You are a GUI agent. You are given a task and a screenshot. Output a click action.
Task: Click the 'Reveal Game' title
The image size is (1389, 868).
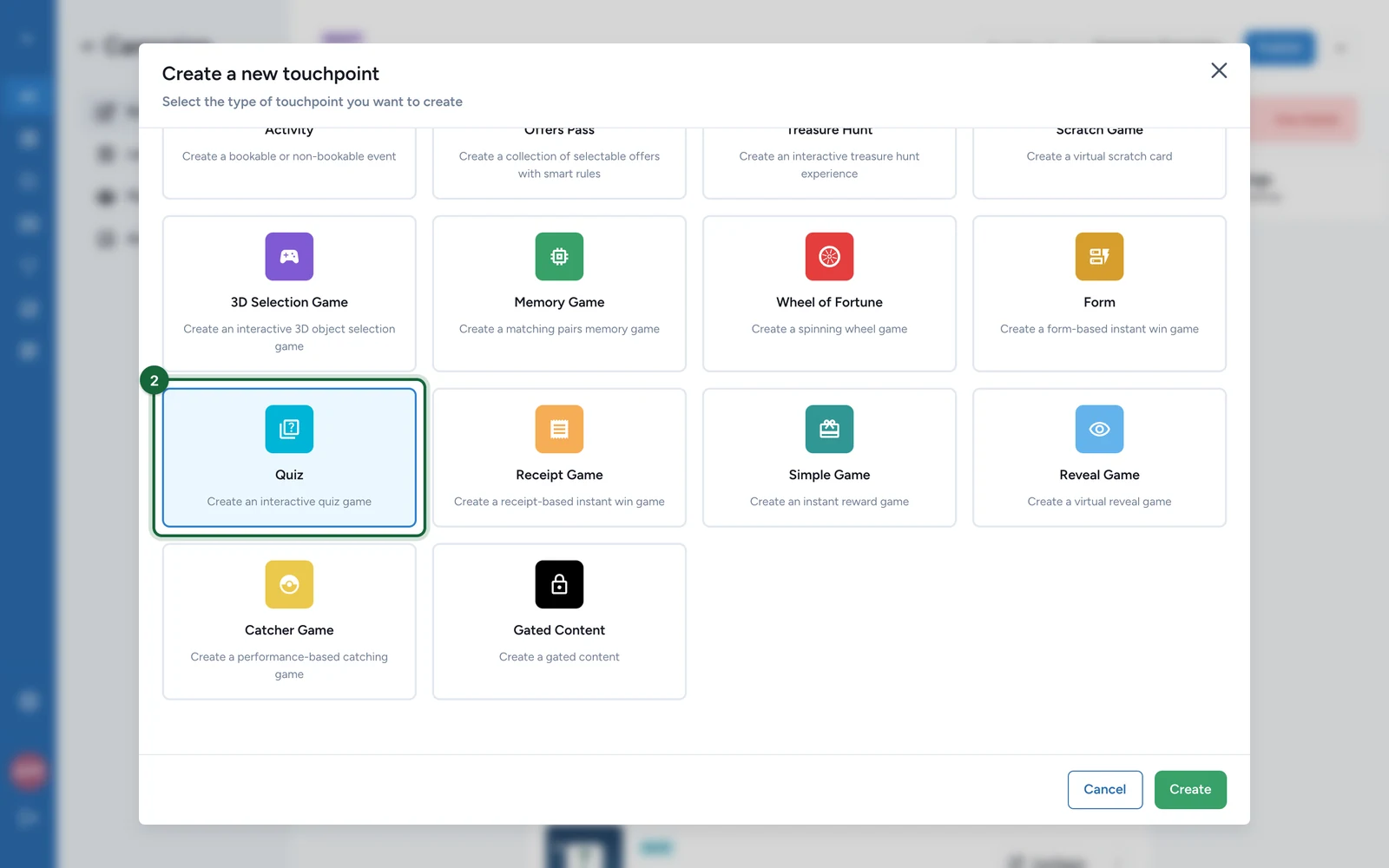coord(1099,475)
